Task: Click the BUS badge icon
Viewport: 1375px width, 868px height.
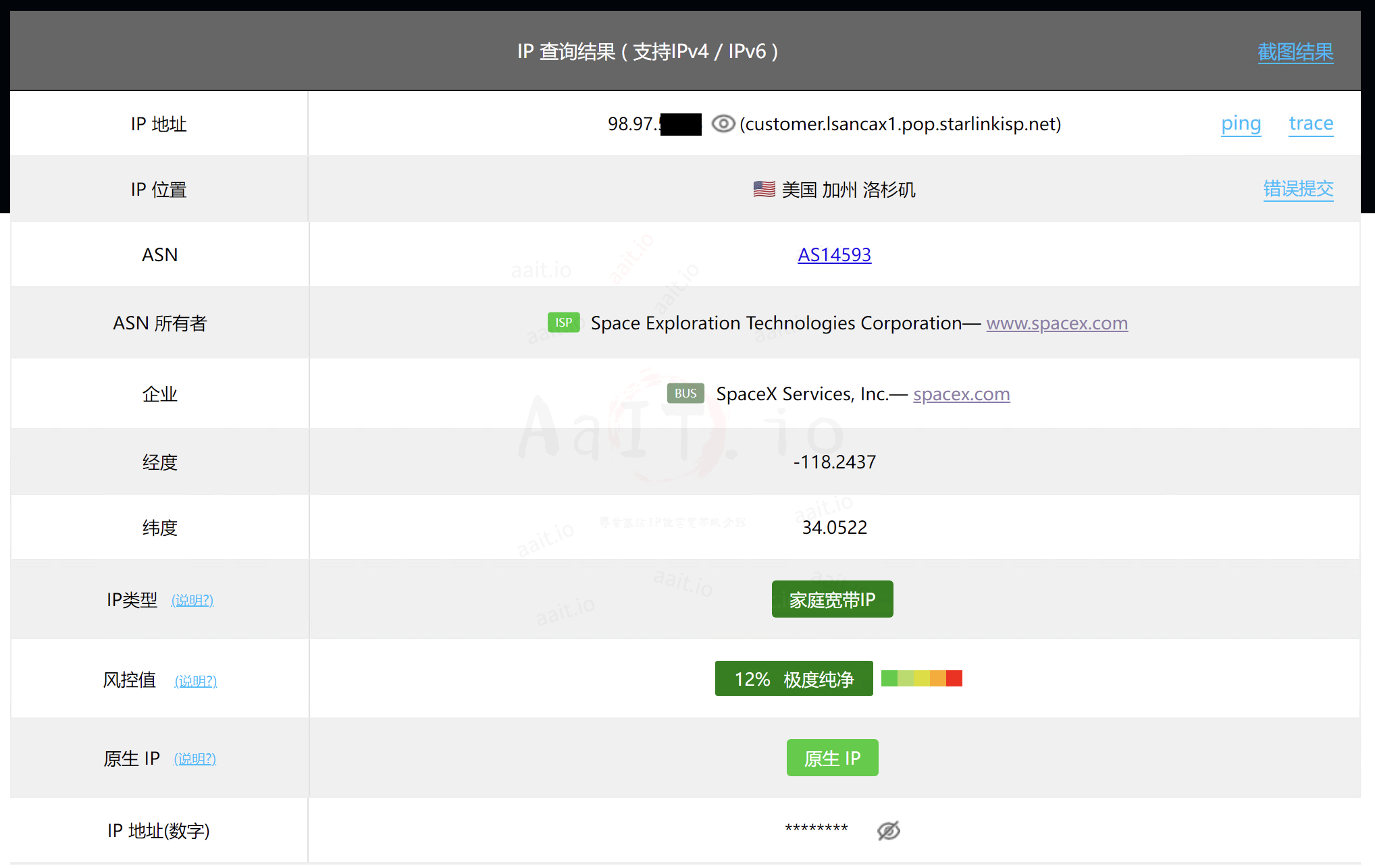Action: pos(685,394)
